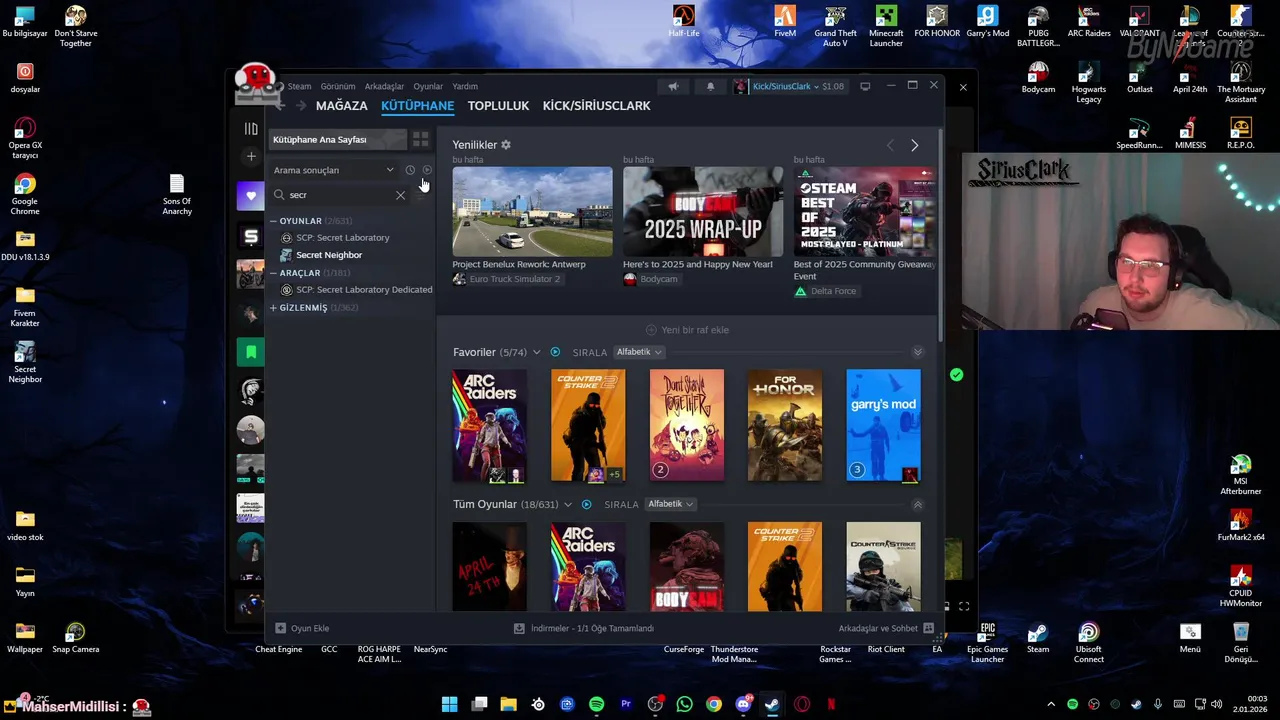Open the KICK/SIRIUSCLARK profile tab

(x=596, y=106)
